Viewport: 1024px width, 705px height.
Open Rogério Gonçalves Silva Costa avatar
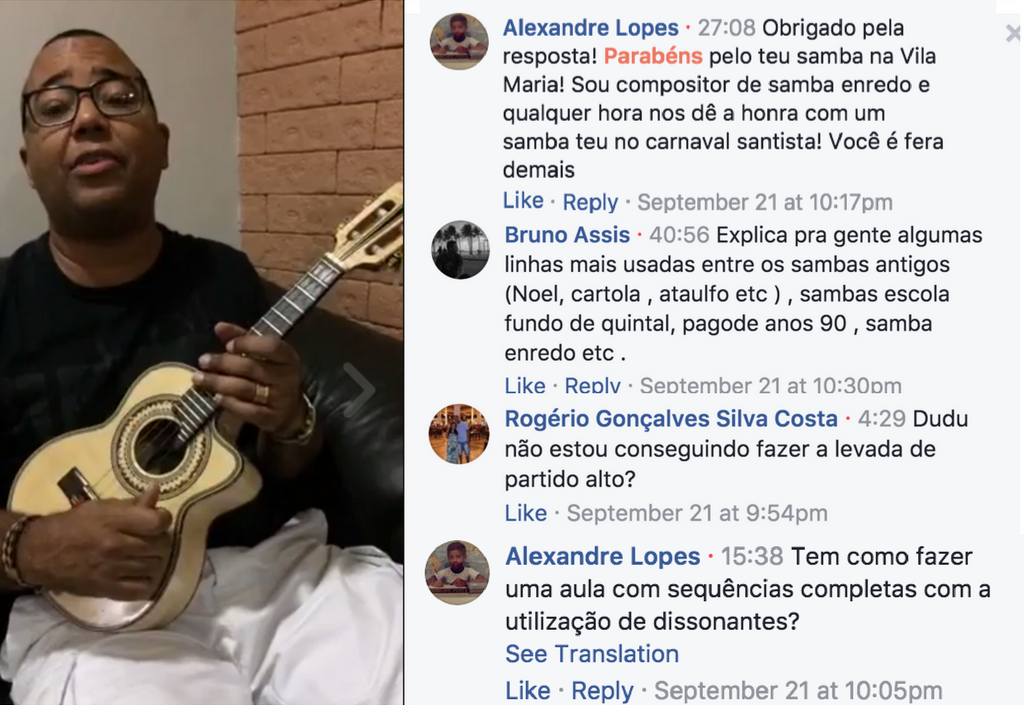click(x=458, y=433)
